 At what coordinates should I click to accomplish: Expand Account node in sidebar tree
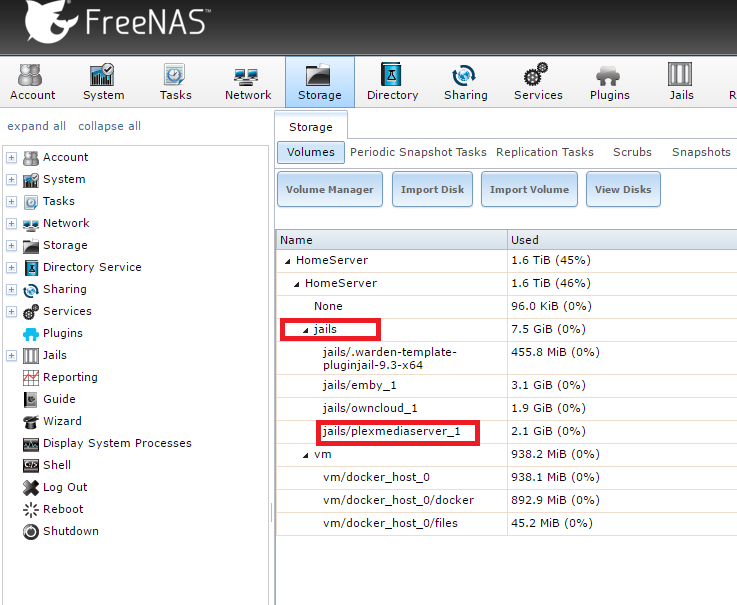(x=11, y=157)
